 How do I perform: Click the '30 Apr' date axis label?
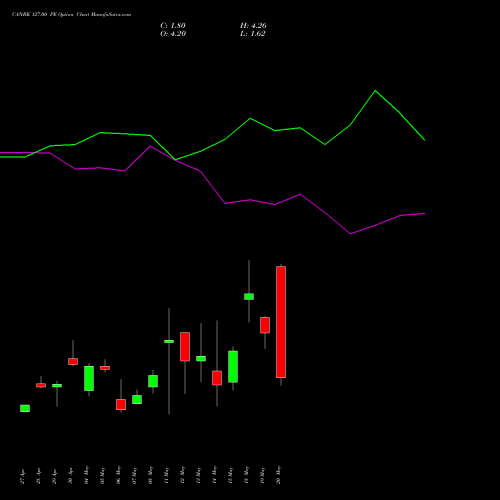[71, 476]
